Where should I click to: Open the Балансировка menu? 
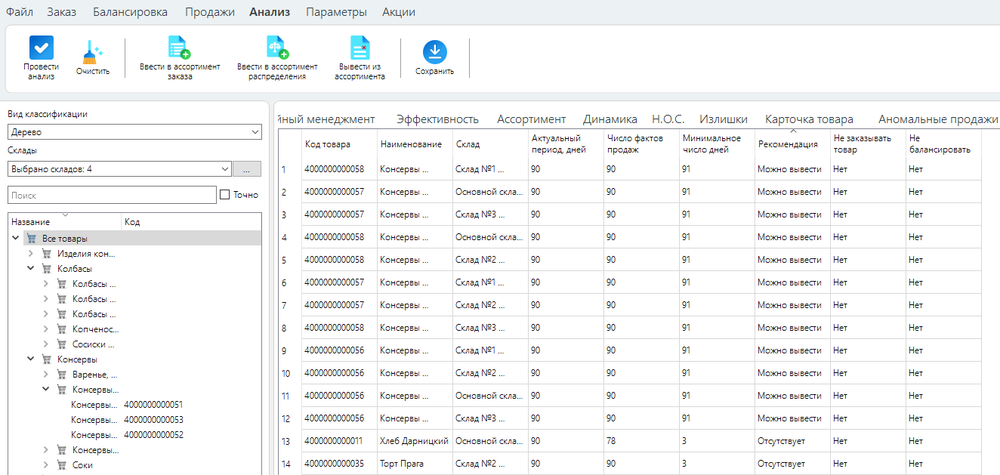[130, 12]
